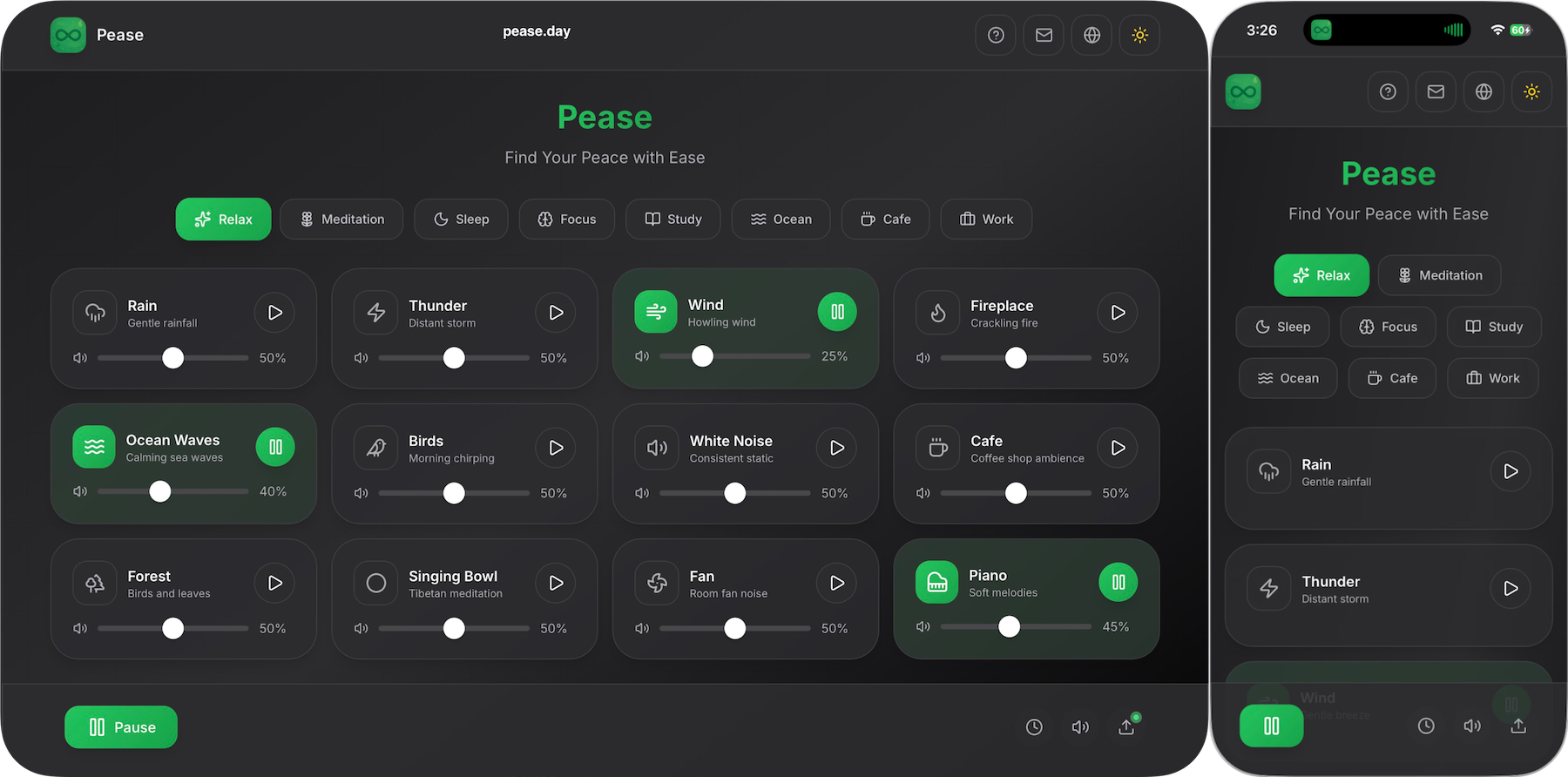Viewport: 1568px width, 777px height.
Task: Pause the Piano sound
Action: pyautogui.click(x=1119, y=582)
